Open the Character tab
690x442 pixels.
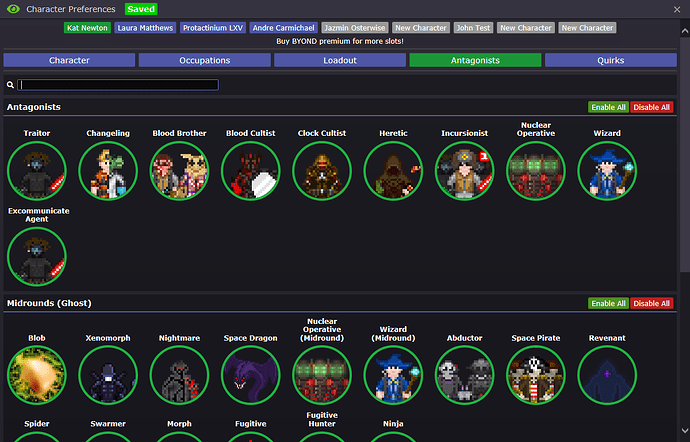click(69, 60)
